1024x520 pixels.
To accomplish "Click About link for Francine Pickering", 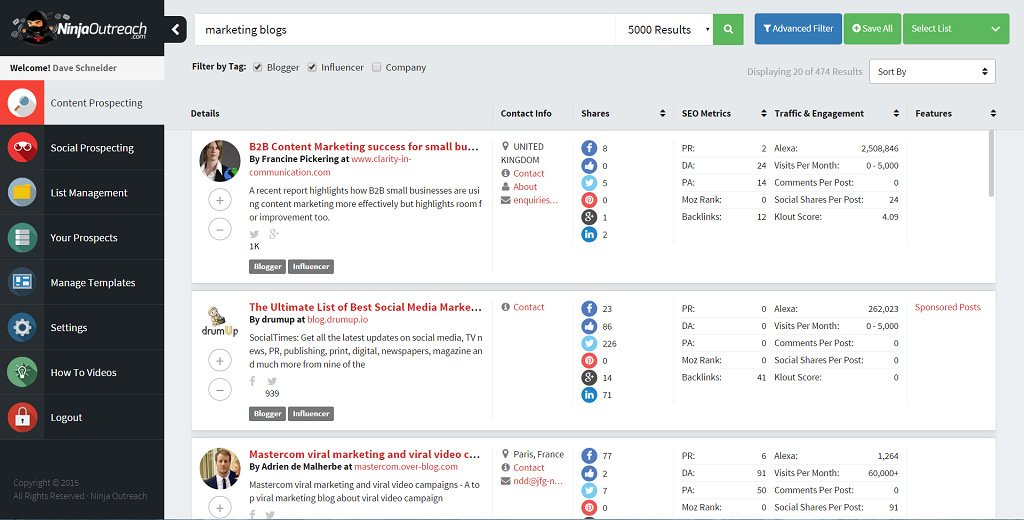I will [525, 187].
